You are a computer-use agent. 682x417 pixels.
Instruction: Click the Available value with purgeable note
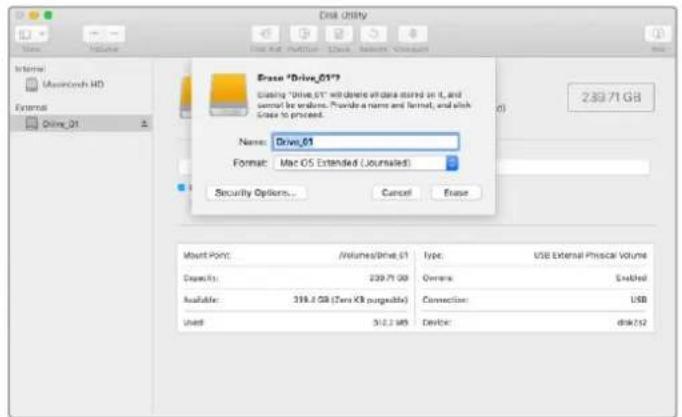click(351, 300)
